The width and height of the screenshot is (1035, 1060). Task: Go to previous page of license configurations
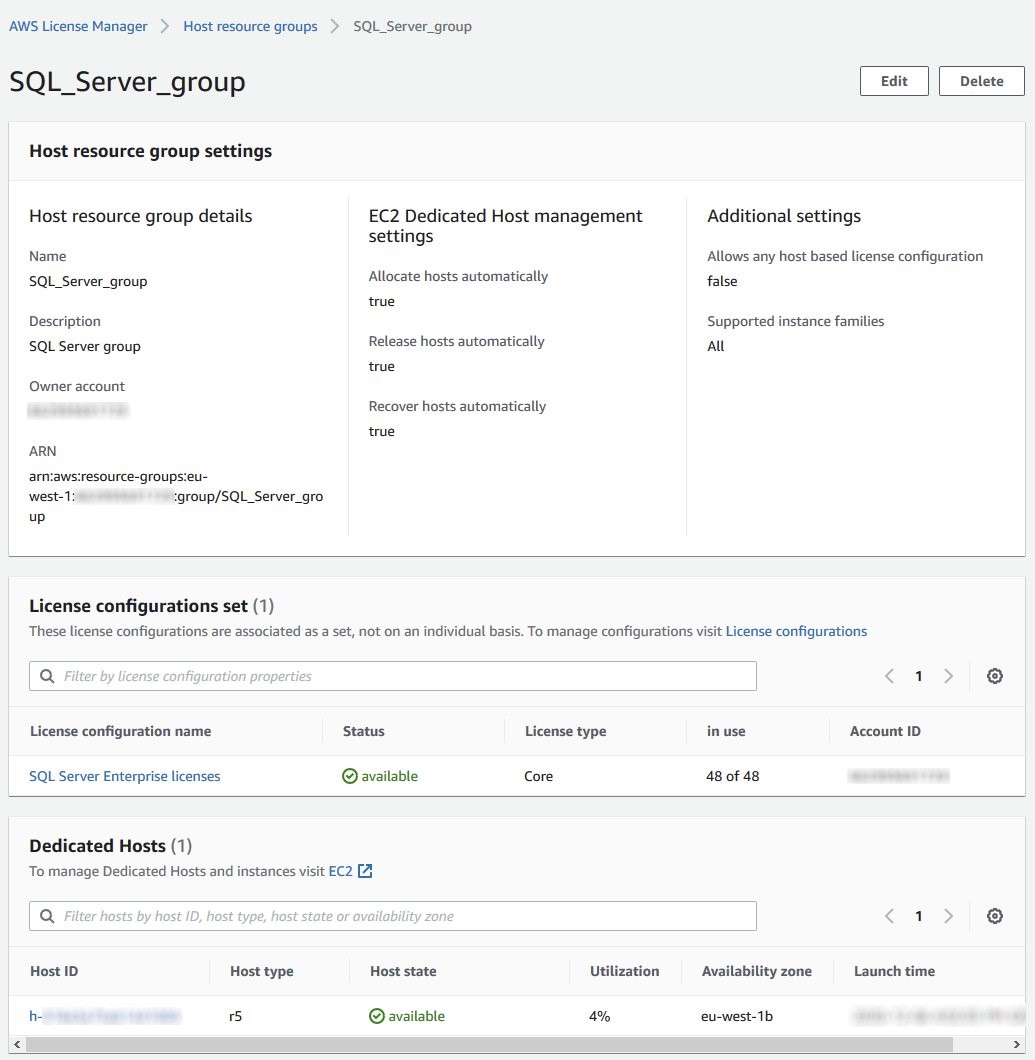point(890,676)
